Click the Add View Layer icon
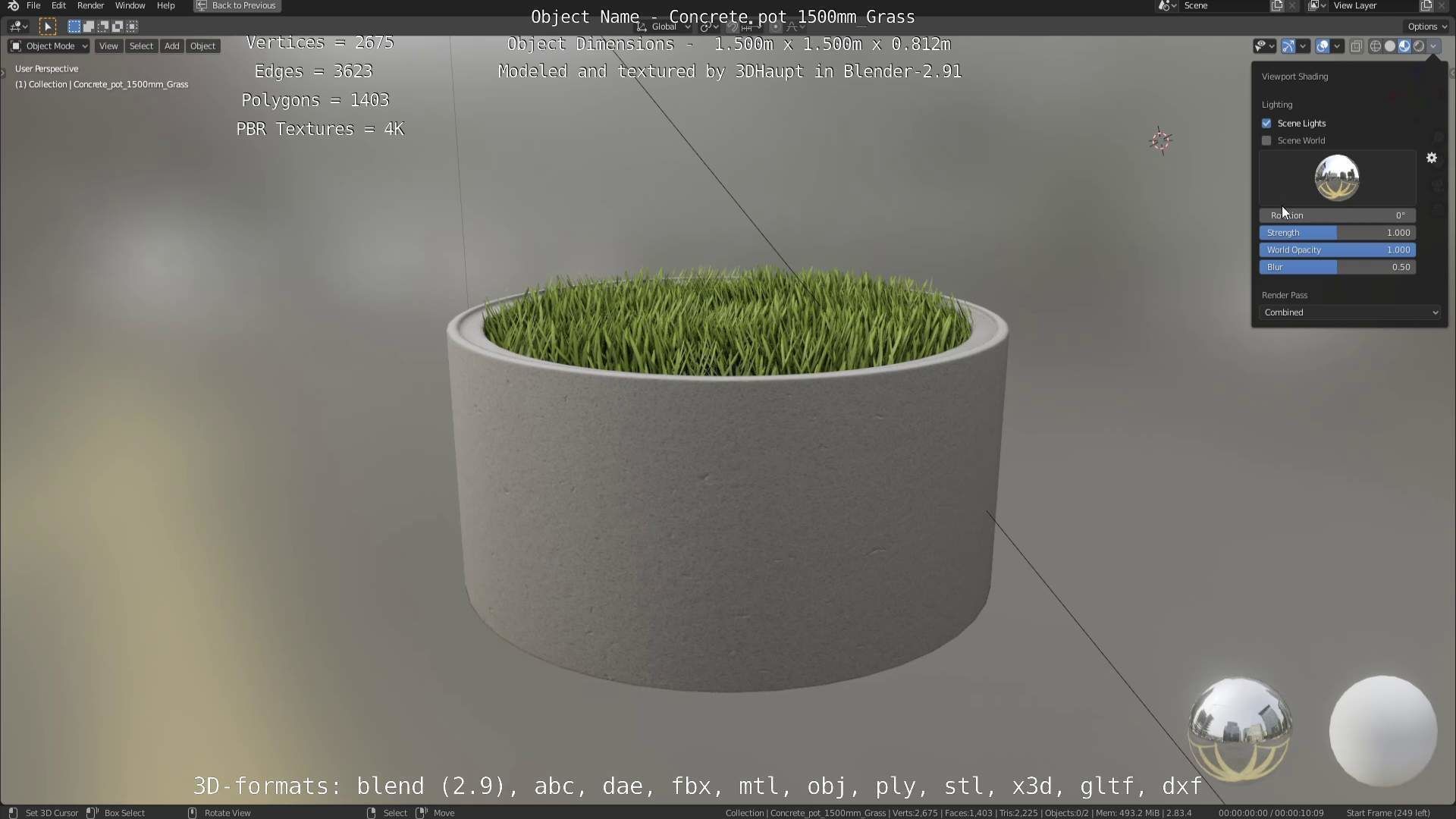 point(1426,5)
